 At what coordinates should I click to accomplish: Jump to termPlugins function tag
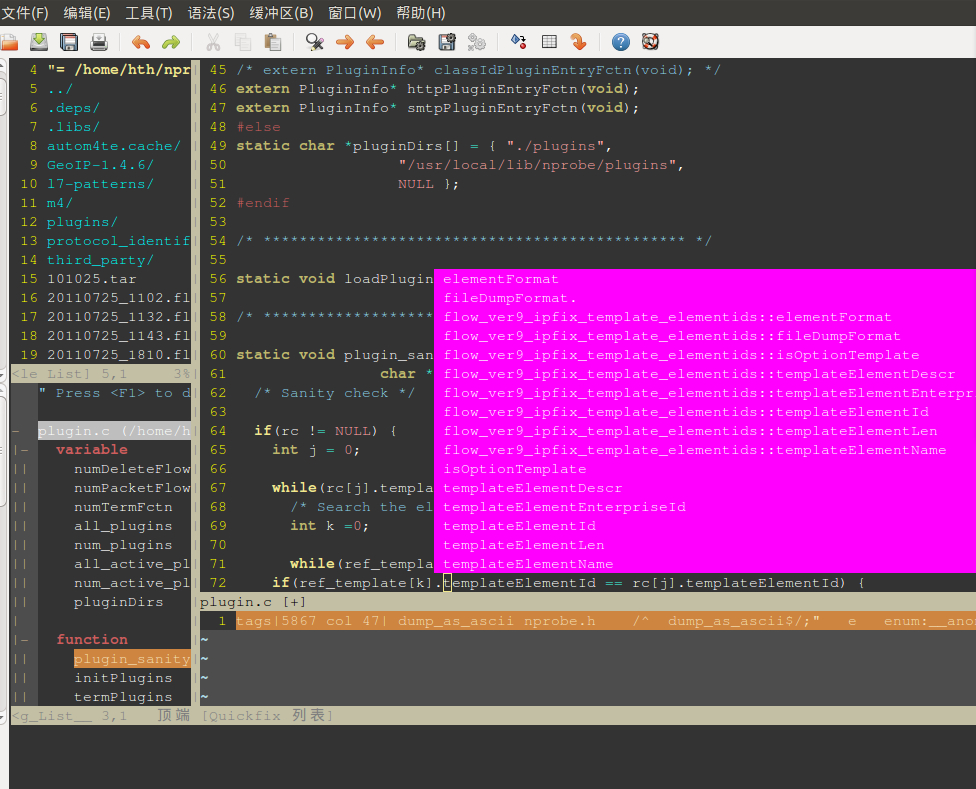tap(123, 697)
